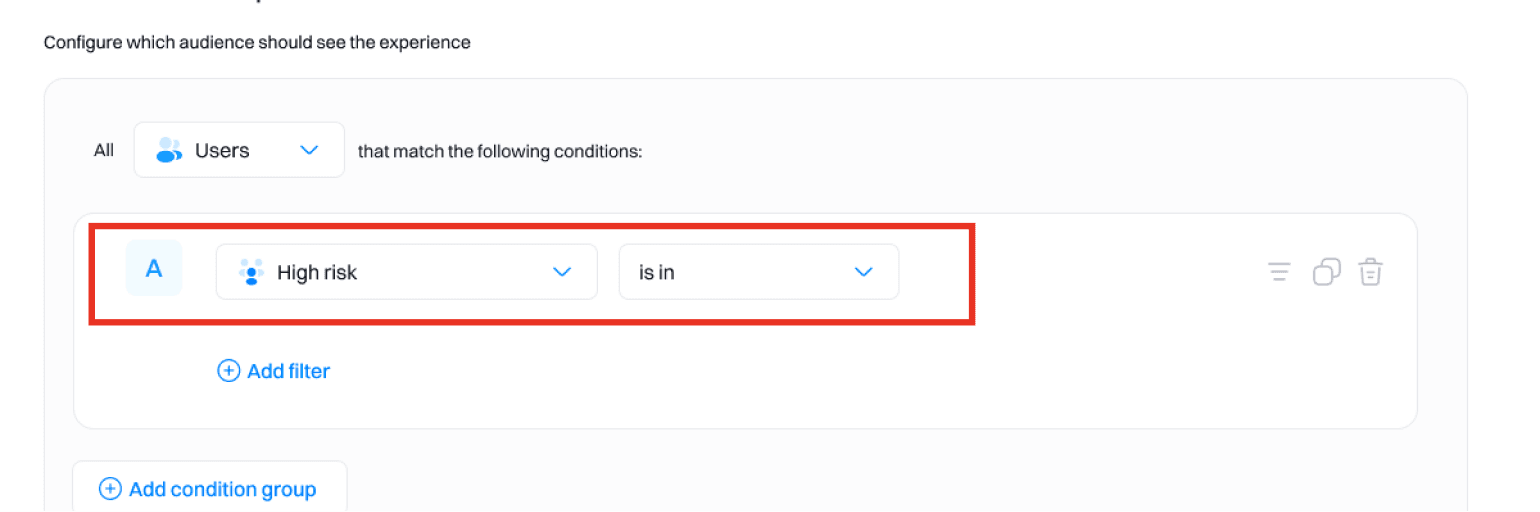Select the Users label in audience selector

[222, 150]
